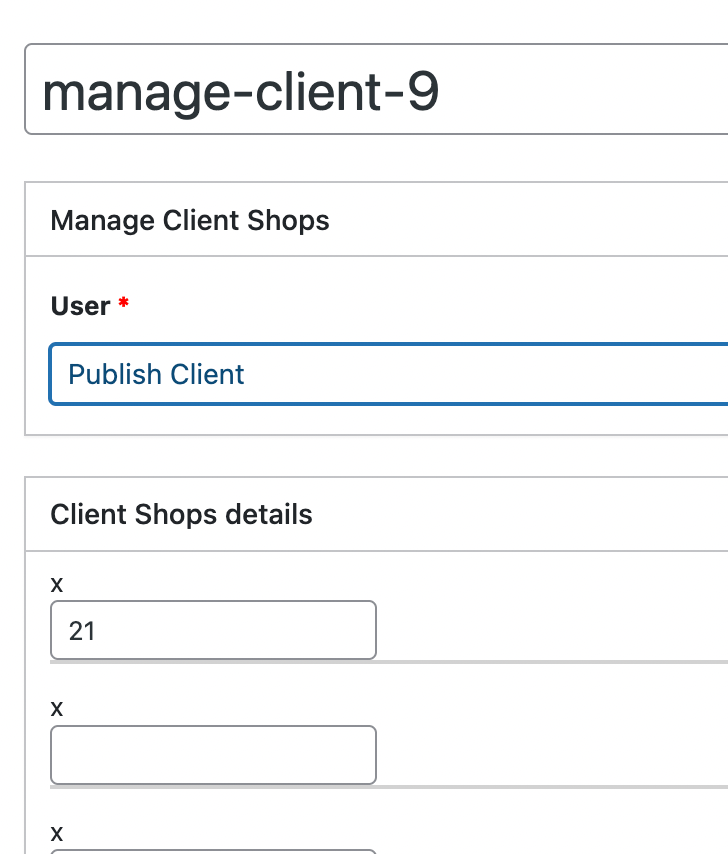Click the divider line below the 21 field
The image size is (728, 854).
click(x=388, y=661)
